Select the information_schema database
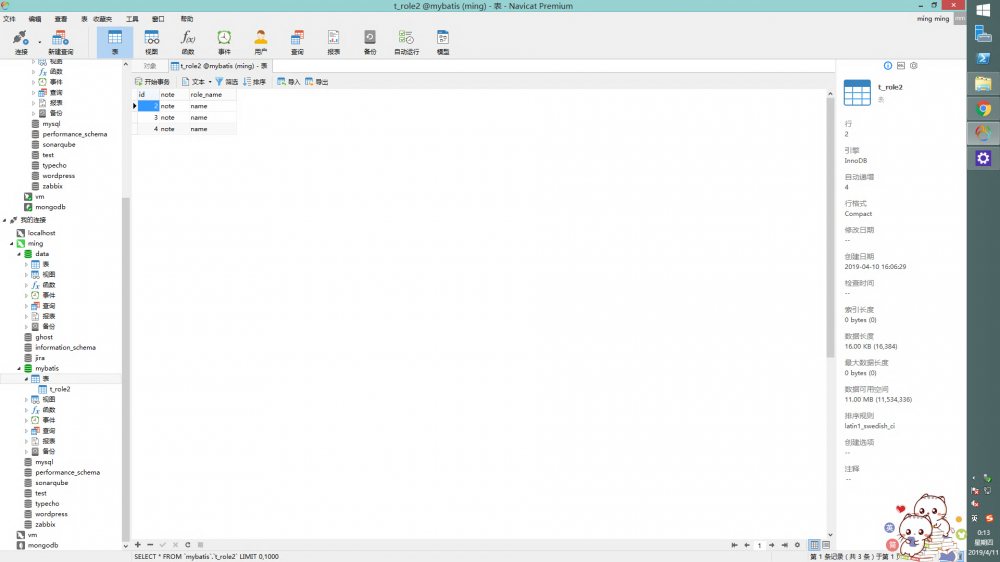 click(65, 348)
